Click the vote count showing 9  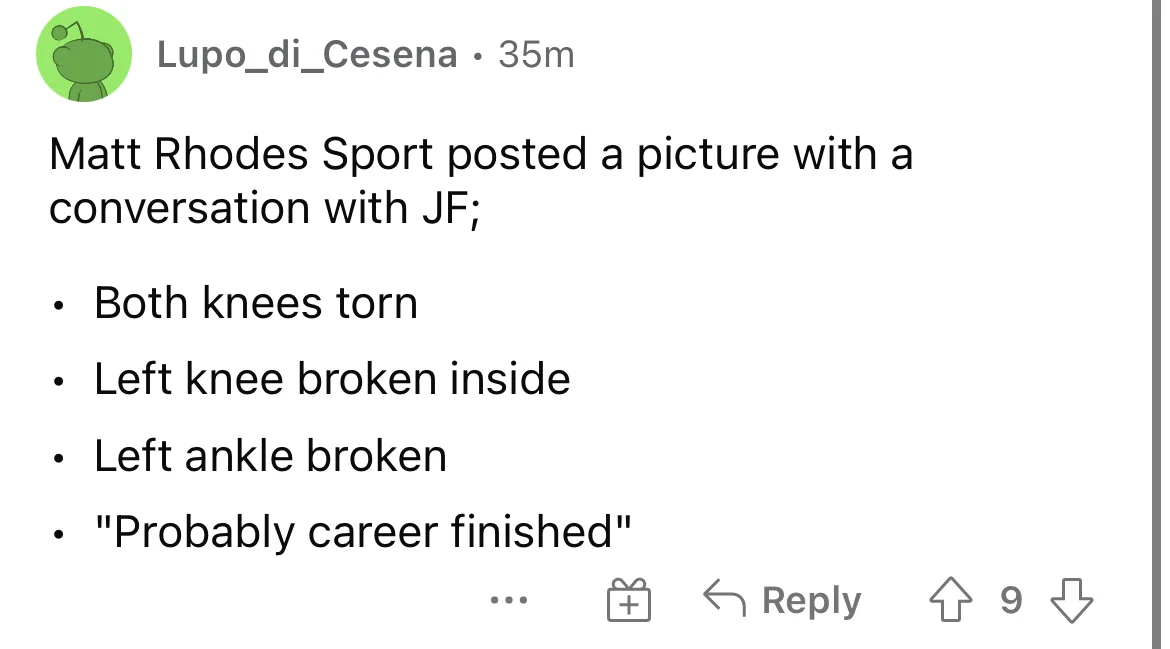pos(1012,600)
